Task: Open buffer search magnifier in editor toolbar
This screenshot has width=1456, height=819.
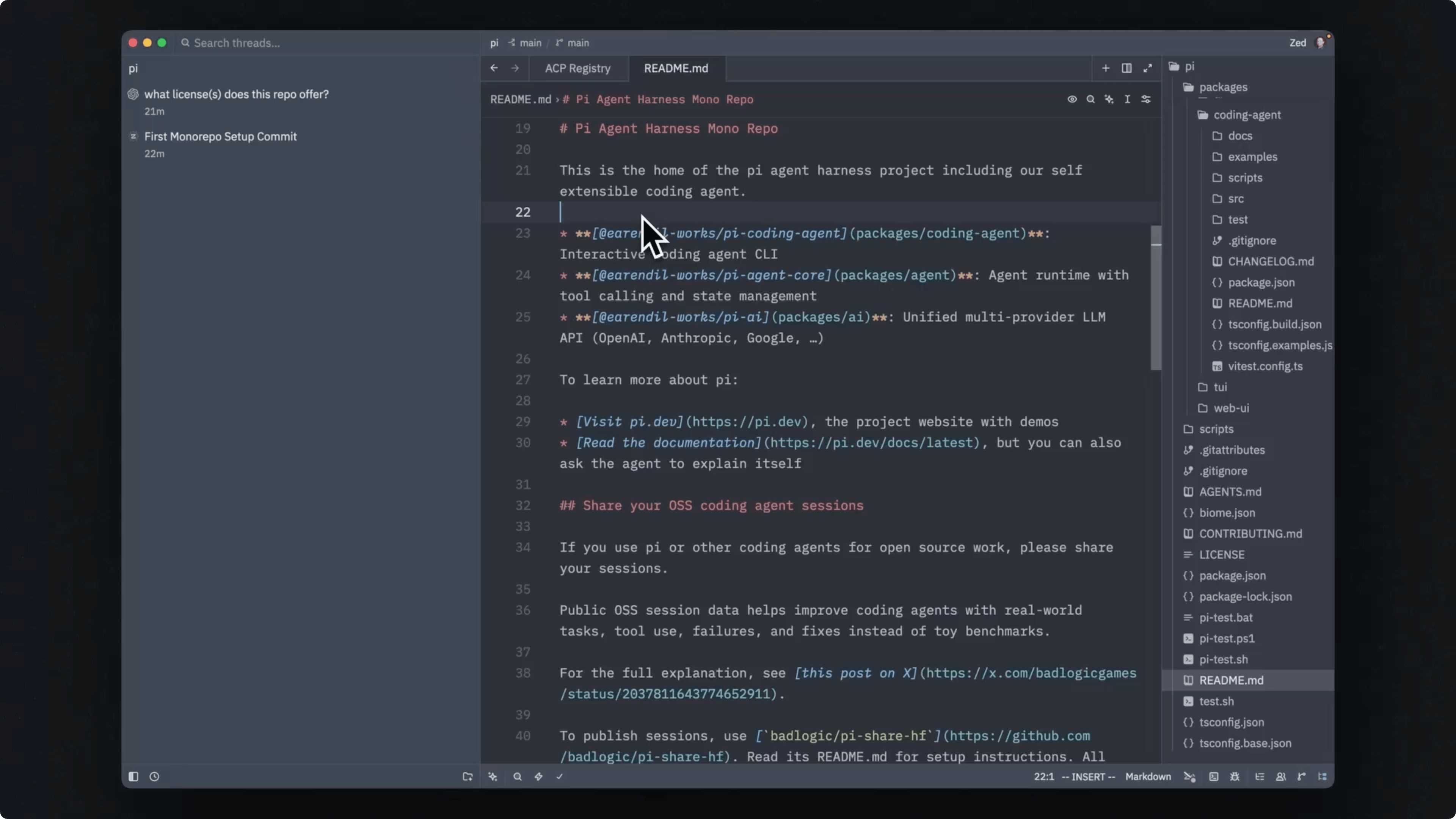Action: [1090, 99]
